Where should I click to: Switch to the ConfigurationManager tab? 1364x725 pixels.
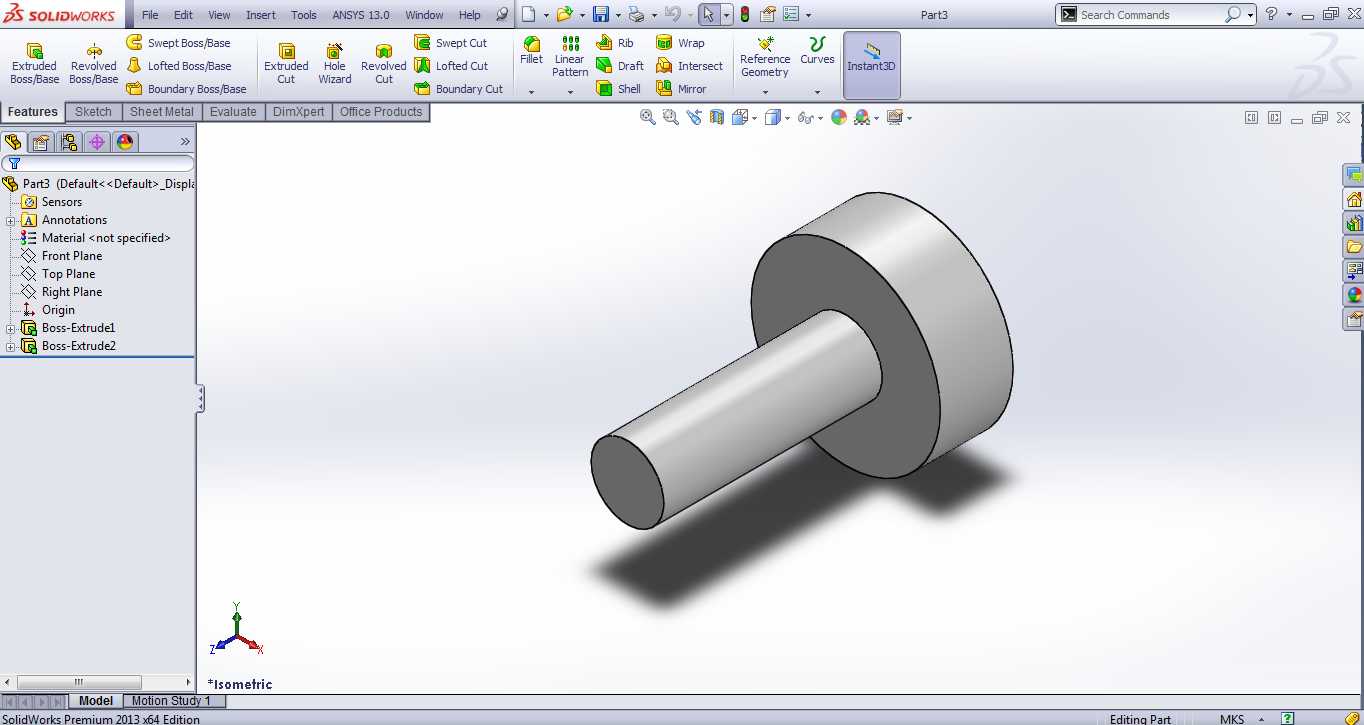click(x=69, y=142)
